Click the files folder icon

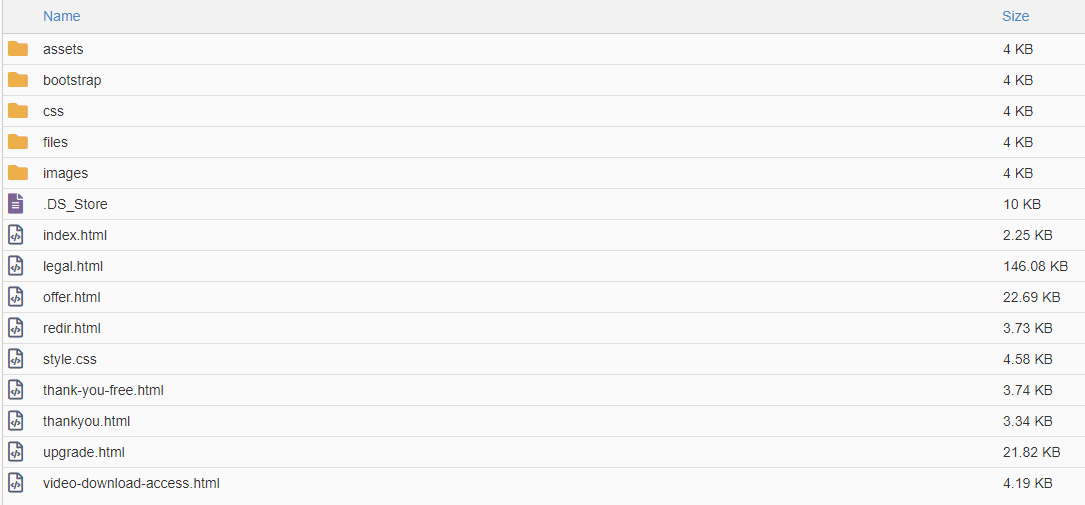click(18, 142)
